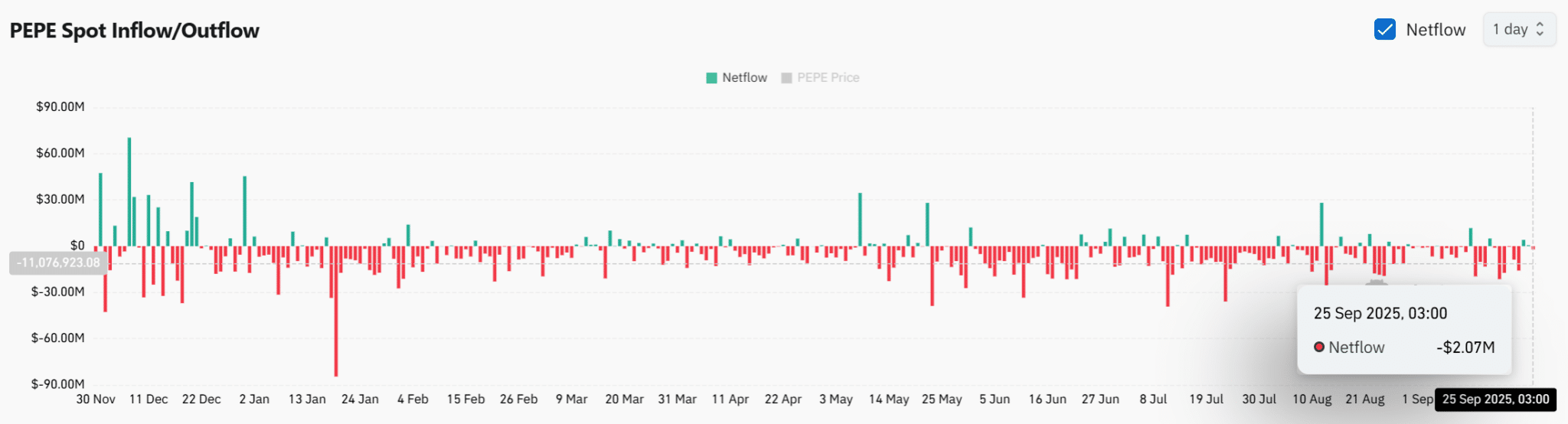
Task: Select the largest negative red bar
Action: 335,311
